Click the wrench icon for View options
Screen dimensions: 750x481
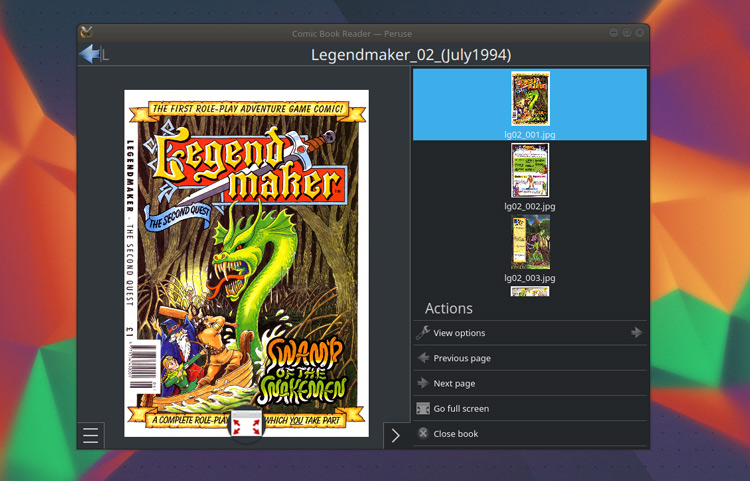[x=423, y=333]
